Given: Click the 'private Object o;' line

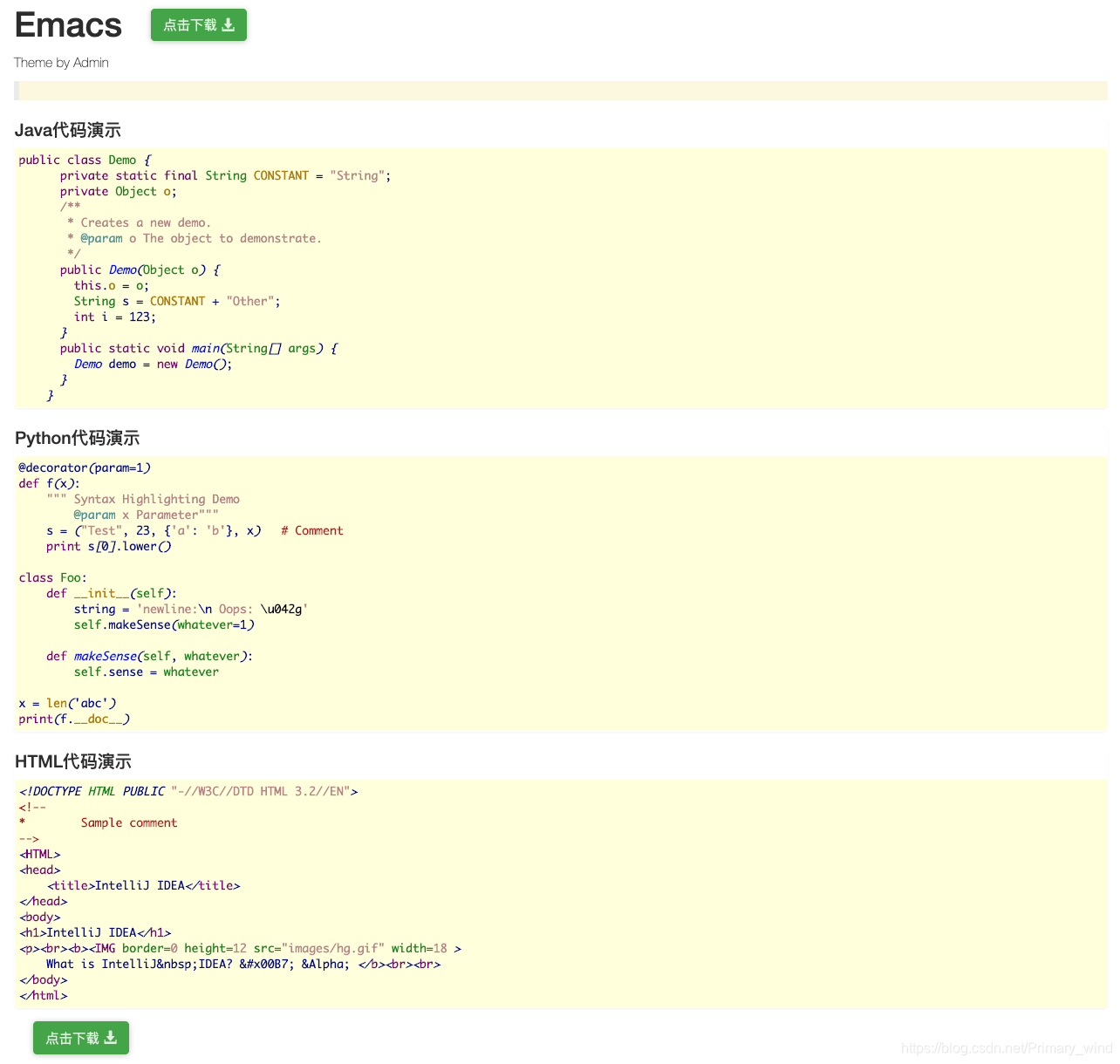Looking at the screenshot, I should pyautogui.click(x=119, y=192).
